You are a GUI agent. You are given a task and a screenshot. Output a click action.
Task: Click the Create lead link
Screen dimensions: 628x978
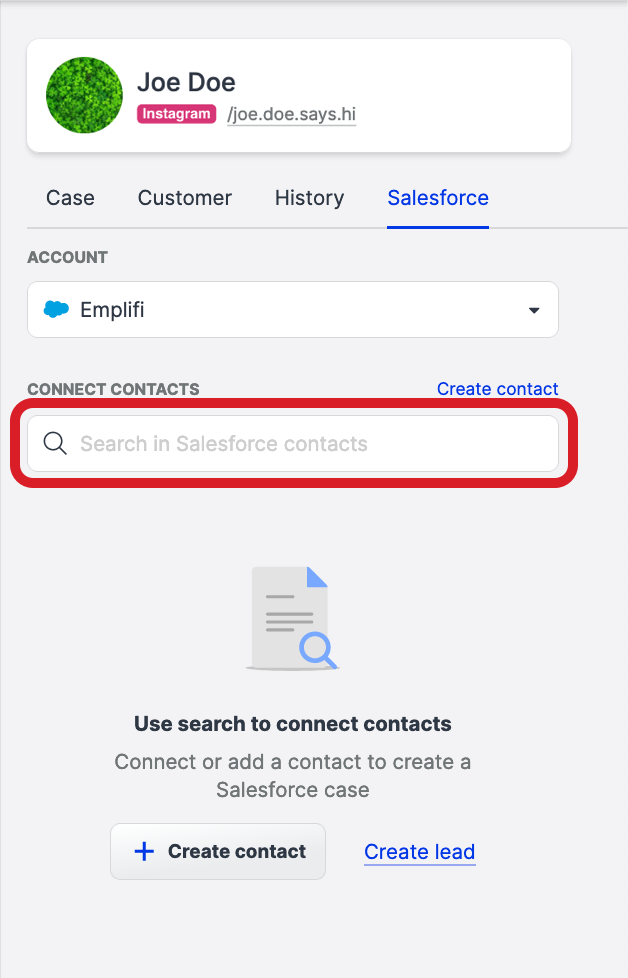coord(419,851)
